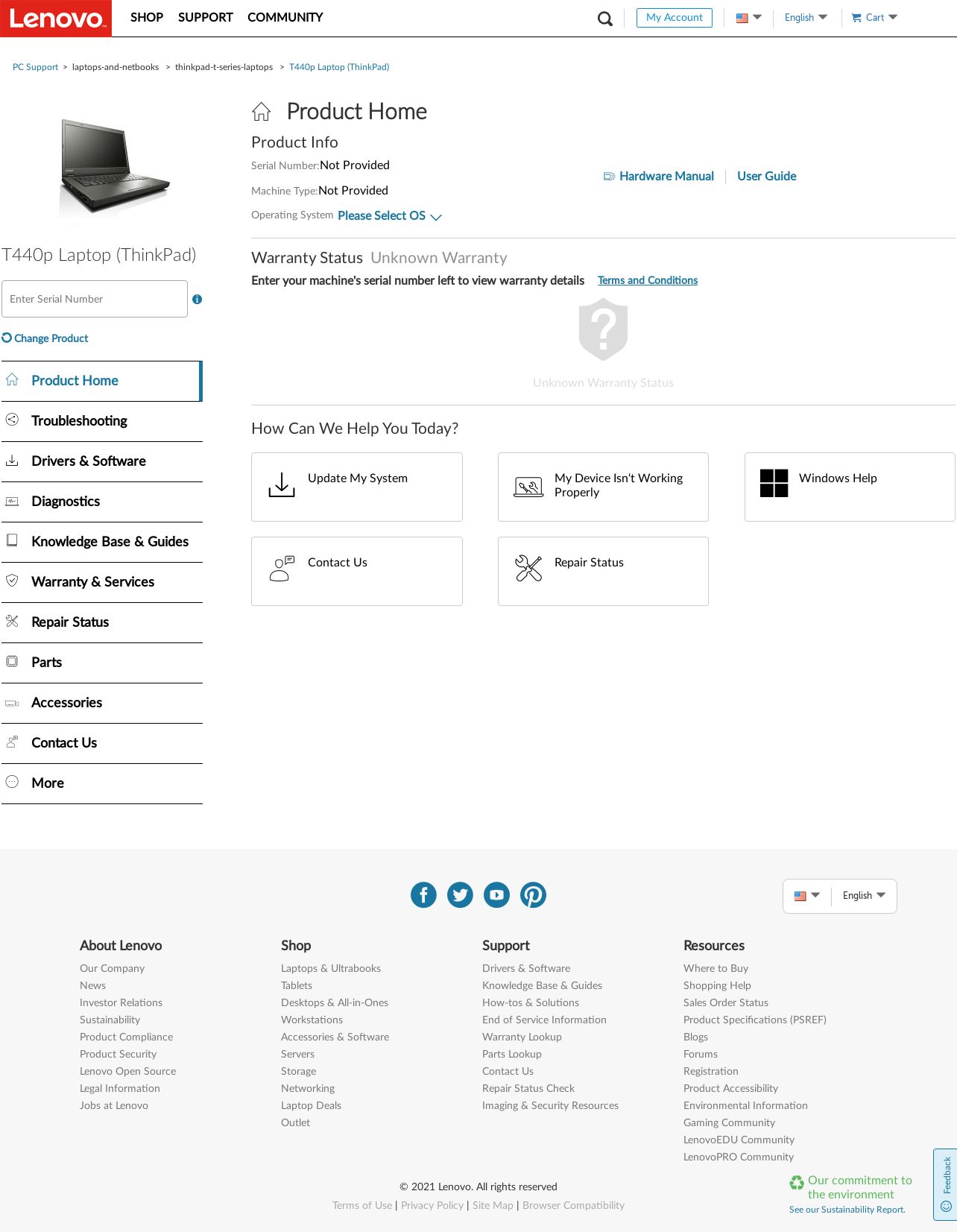957x1232 pixels.
Task: Click the person chat icon on Contact Us card
Action: point(282,569)
